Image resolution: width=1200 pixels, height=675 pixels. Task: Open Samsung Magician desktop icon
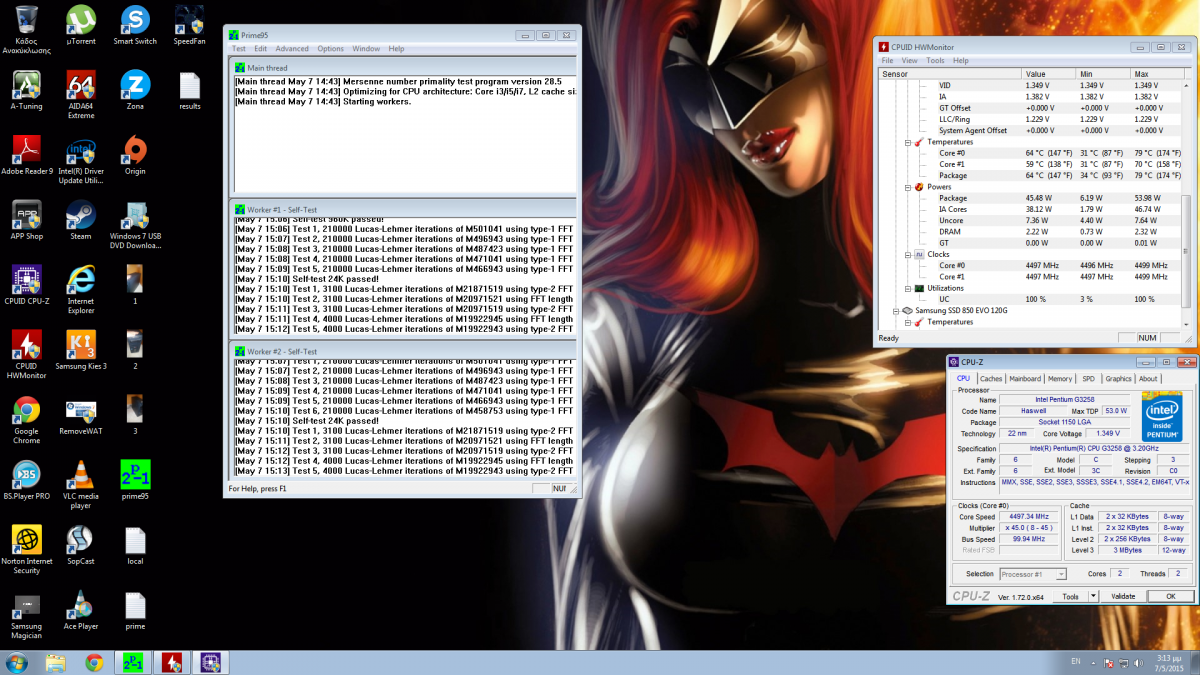coord(26,615)
